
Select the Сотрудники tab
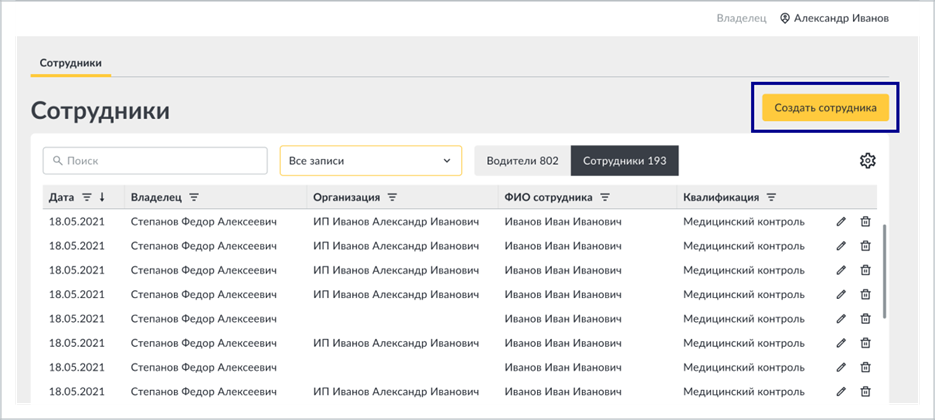pos(70,63)
